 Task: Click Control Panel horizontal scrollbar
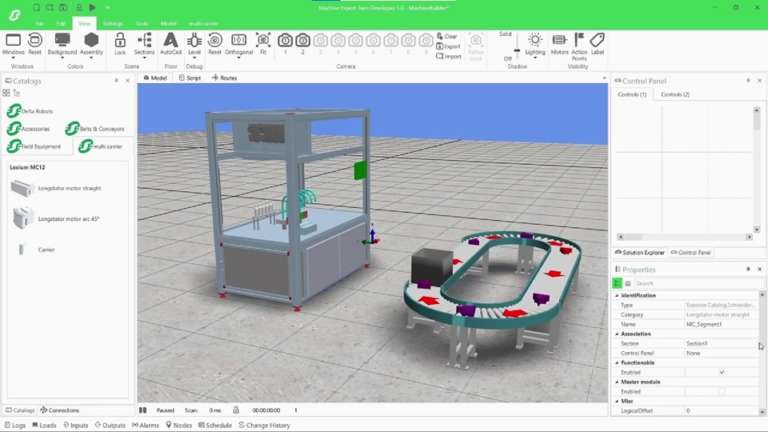tap(684, 237)
